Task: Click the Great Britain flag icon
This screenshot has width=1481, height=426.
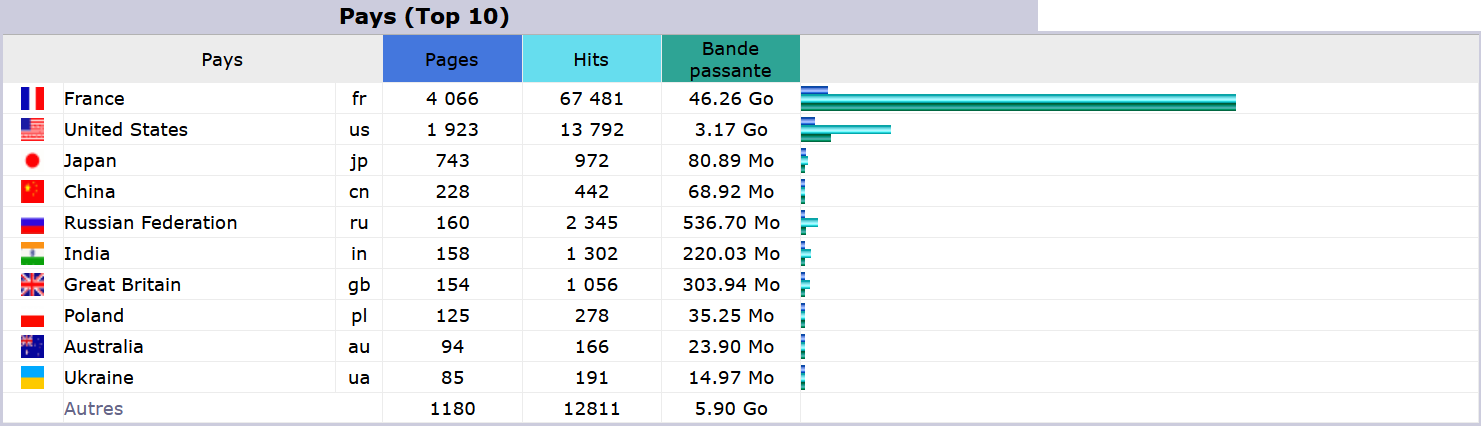Action: 32,285
